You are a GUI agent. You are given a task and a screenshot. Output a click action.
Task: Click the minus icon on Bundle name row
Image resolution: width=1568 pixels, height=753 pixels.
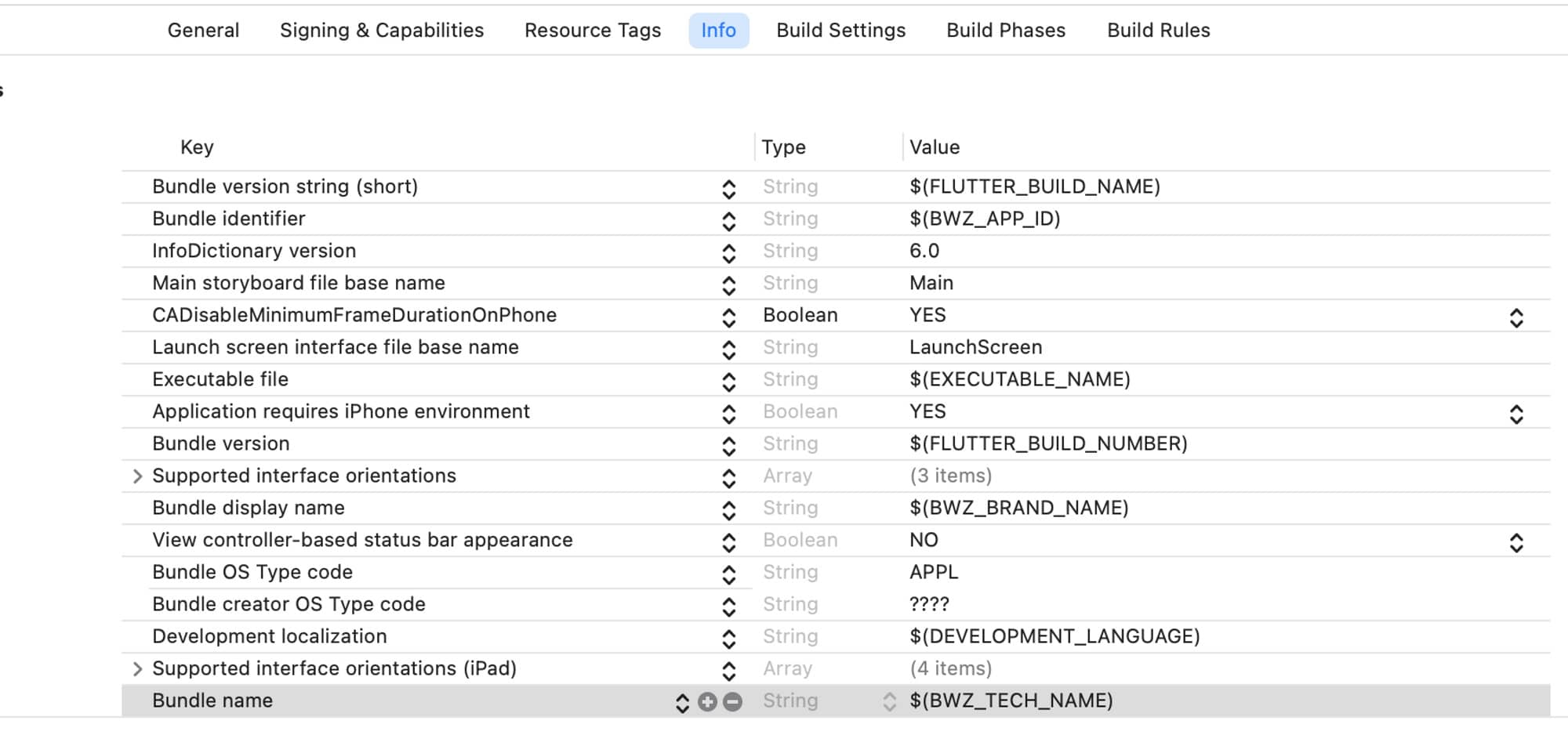click(x=732, y=702)
